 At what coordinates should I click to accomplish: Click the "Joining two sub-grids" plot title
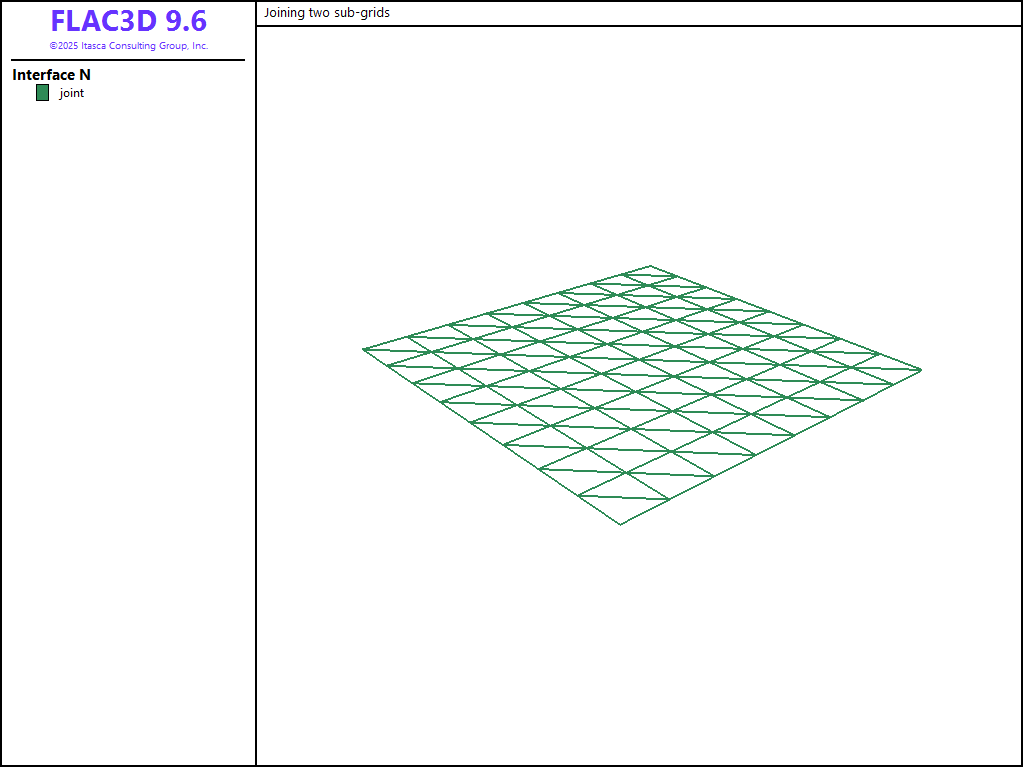coord(327,13)
